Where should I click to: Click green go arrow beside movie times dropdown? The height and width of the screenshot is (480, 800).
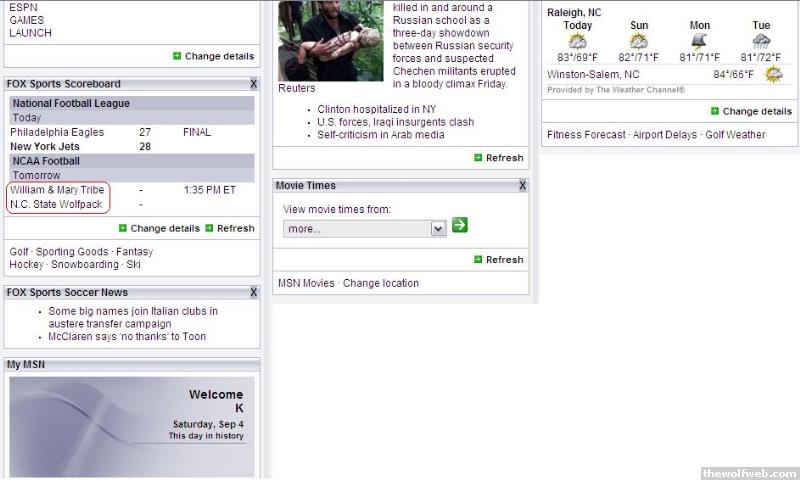459,226
